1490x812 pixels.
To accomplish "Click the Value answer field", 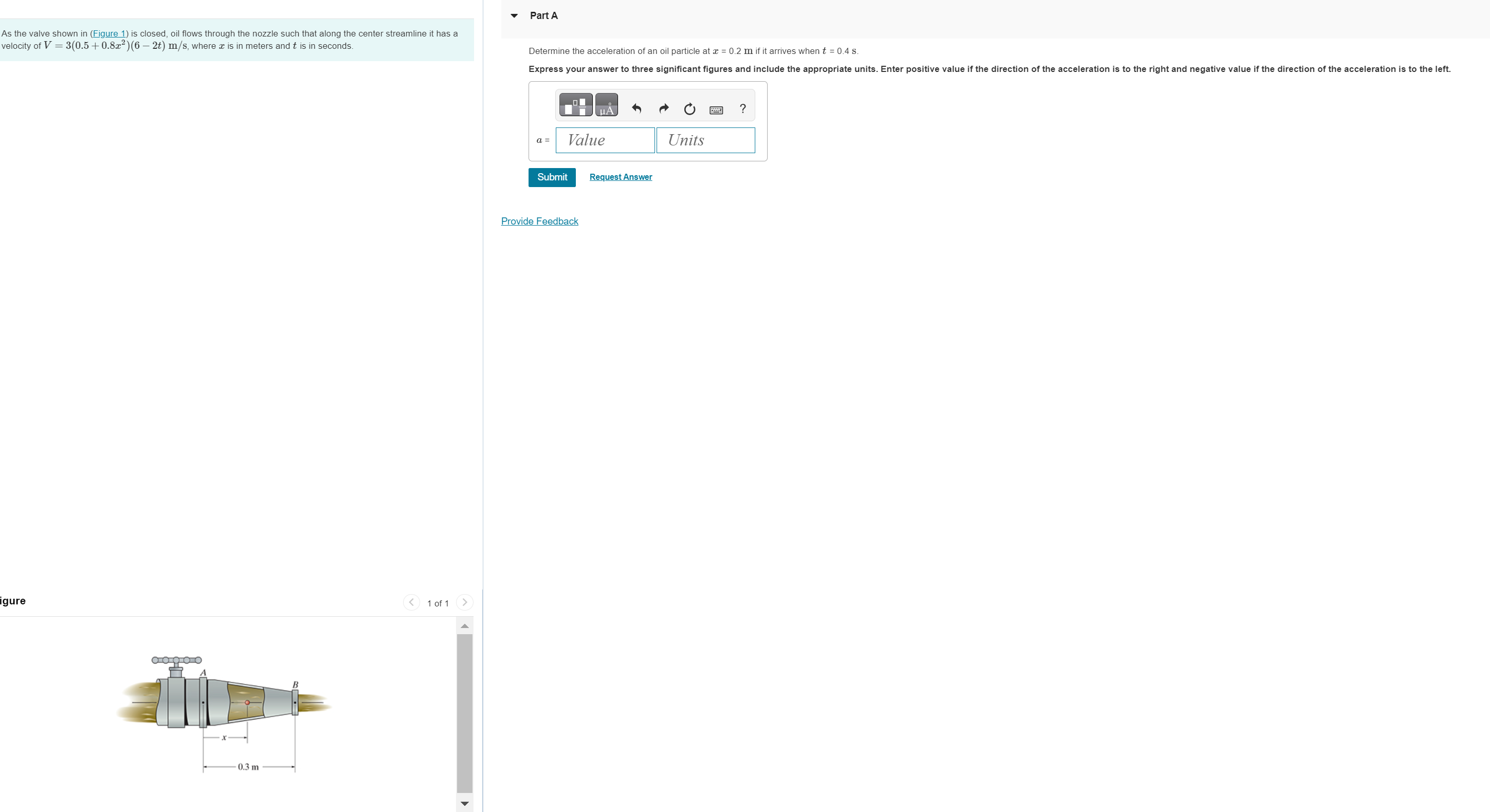I will [605, 140].
